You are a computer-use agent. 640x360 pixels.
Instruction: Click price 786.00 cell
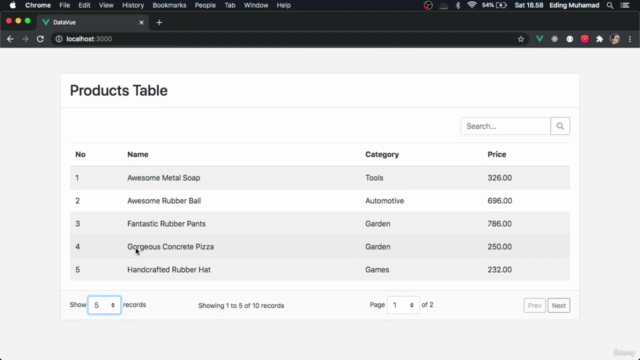pos(500,224)
